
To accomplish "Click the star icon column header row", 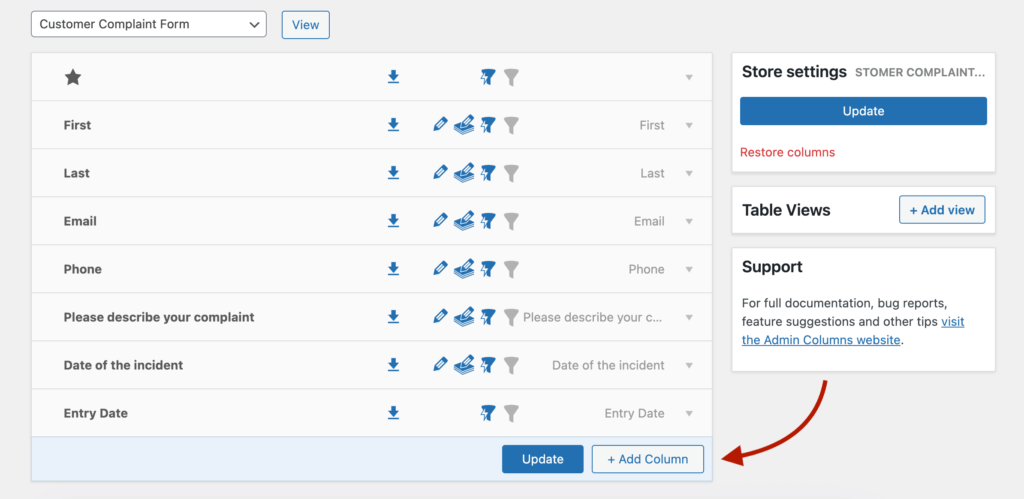I will 72,77.
